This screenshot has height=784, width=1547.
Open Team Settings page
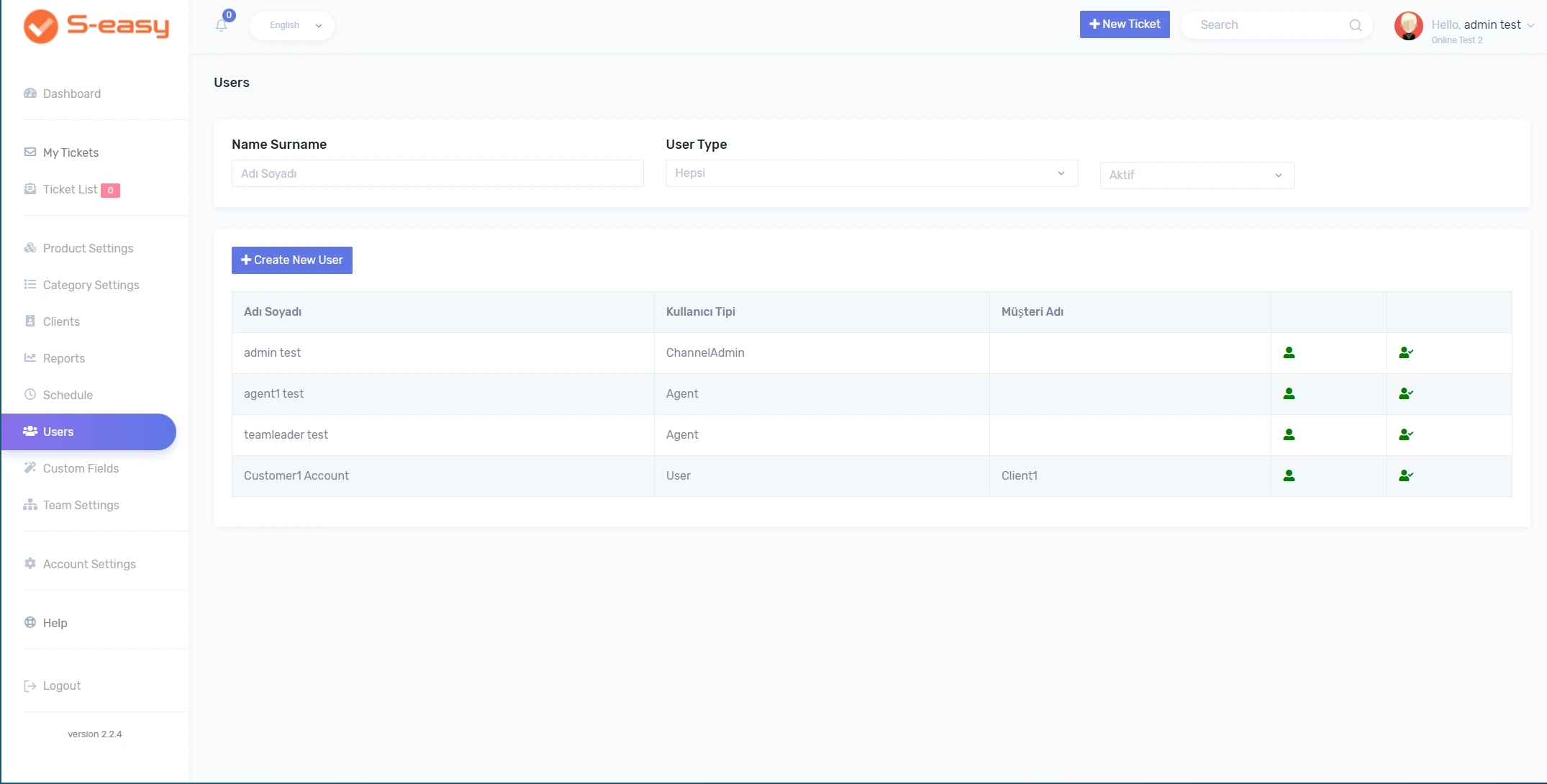point(81,505)
